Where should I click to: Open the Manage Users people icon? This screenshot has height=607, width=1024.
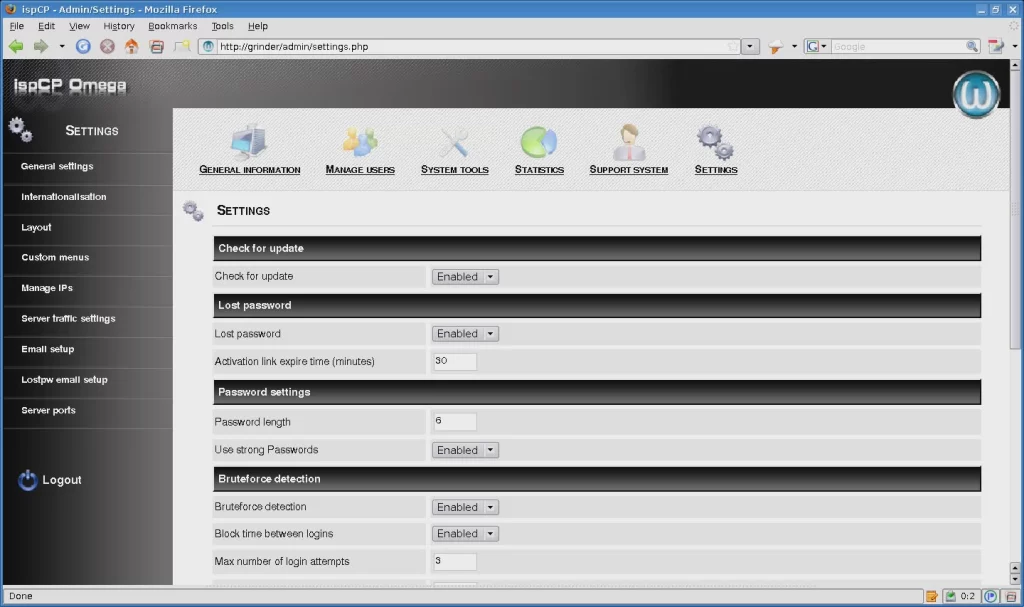(360, 142)
